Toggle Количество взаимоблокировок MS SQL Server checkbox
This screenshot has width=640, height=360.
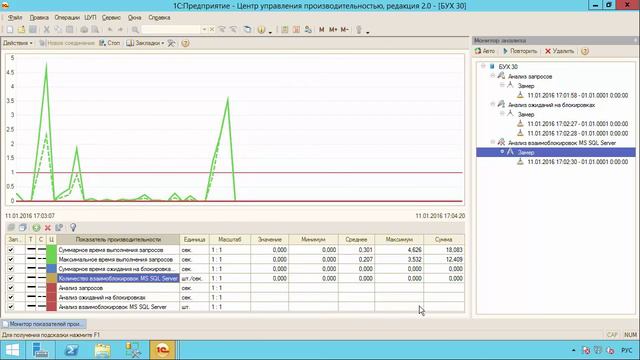click(11, 278)
